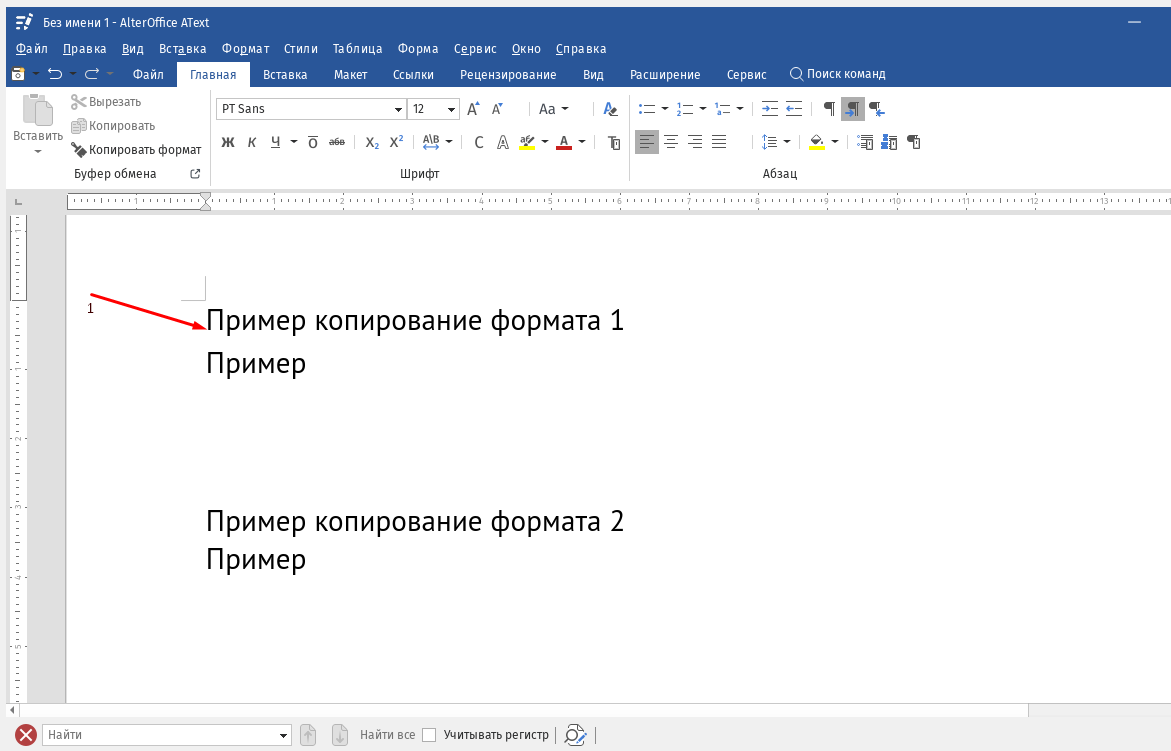This screenshot has width=1171, height=751.
Task: Justify text alignment
Action: [x=719, y=142]
